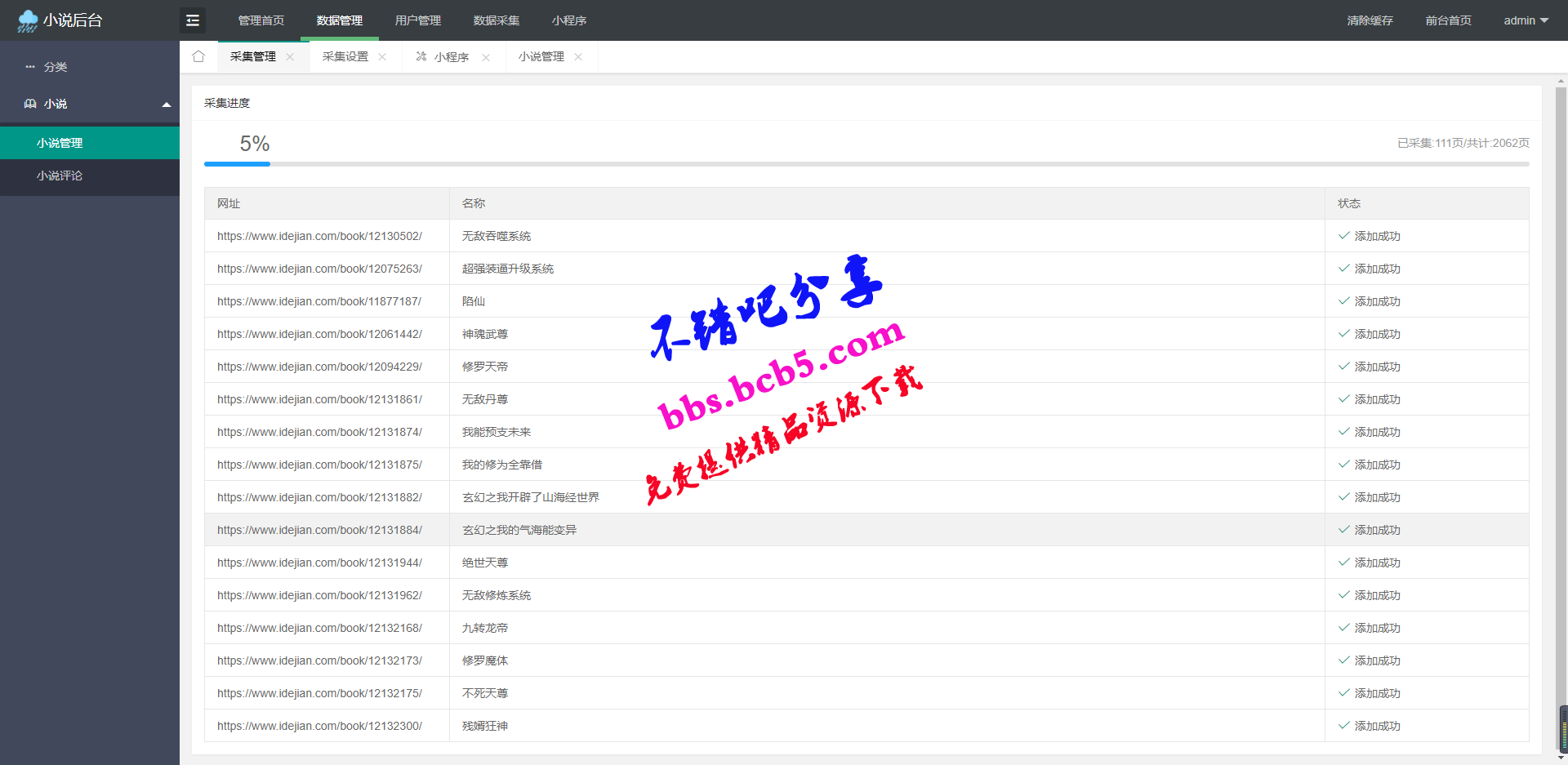Click the URL for book 12131884

click(x=319, y=530)
